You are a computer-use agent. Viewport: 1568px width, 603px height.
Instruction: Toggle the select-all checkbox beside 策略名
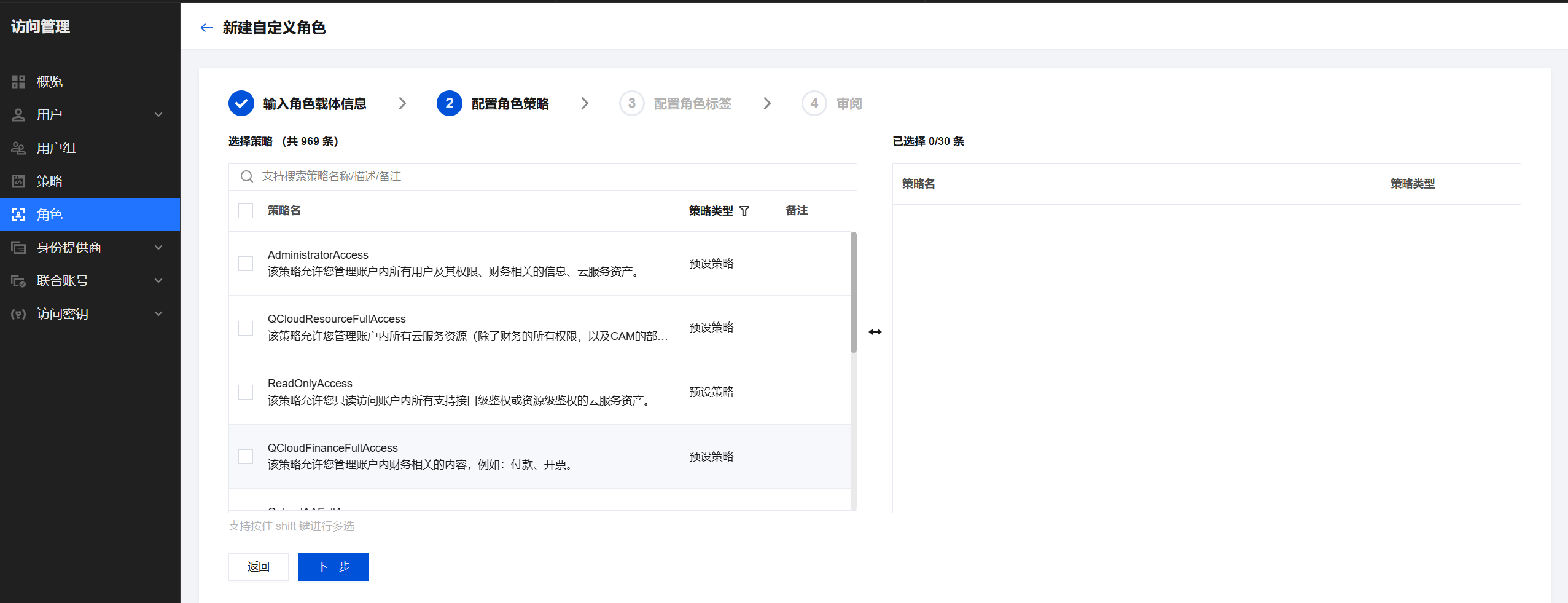pyautogui.click(x=246, y=211)
